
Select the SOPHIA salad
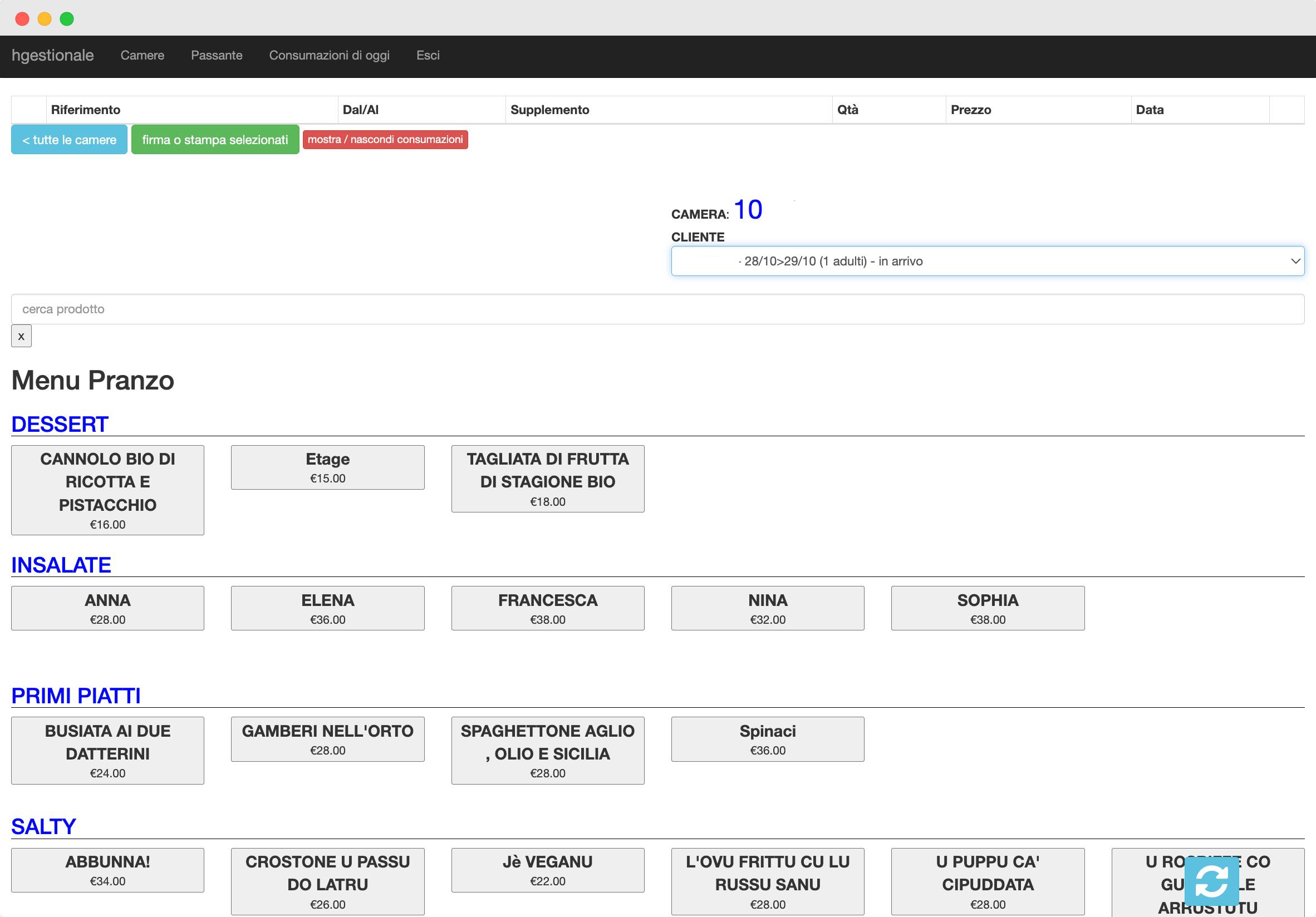[988, 608]
